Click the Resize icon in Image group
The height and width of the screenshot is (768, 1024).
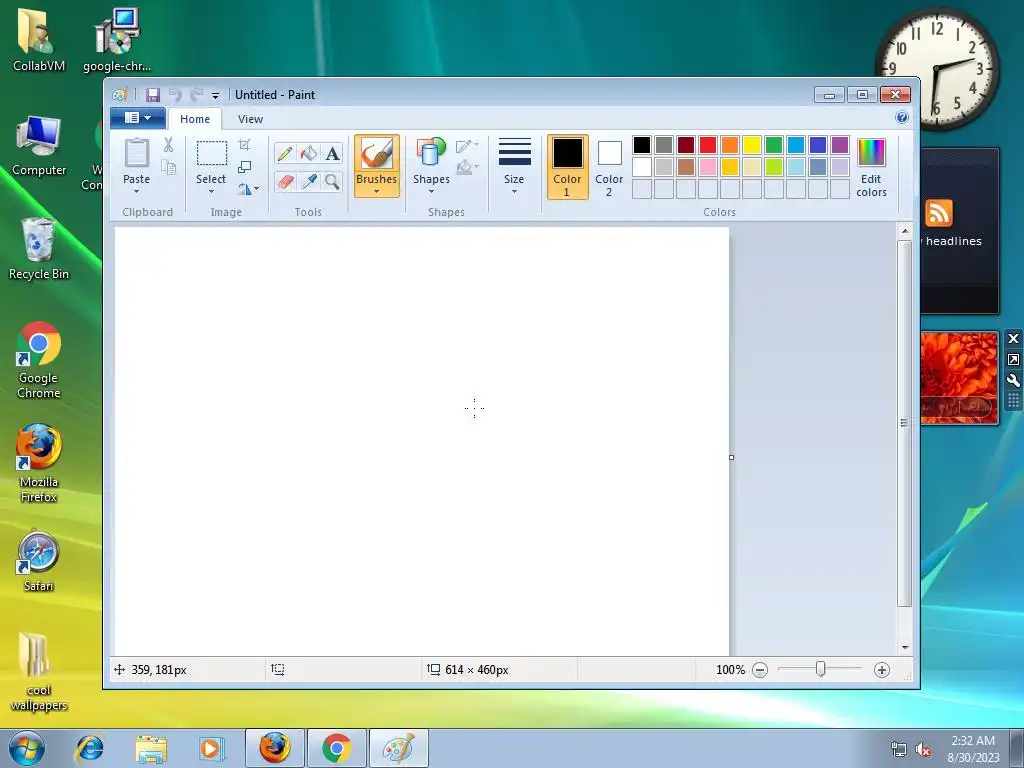pos(244,167)
